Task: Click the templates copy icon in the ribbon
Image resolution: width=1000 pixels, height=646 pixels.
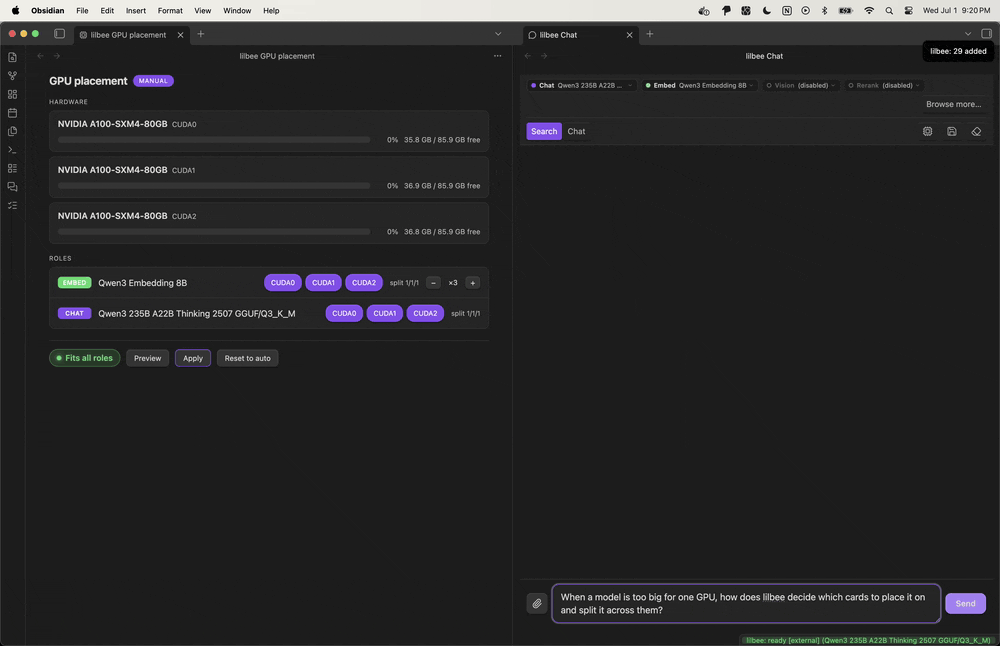Action: click(x=12, y=131)
